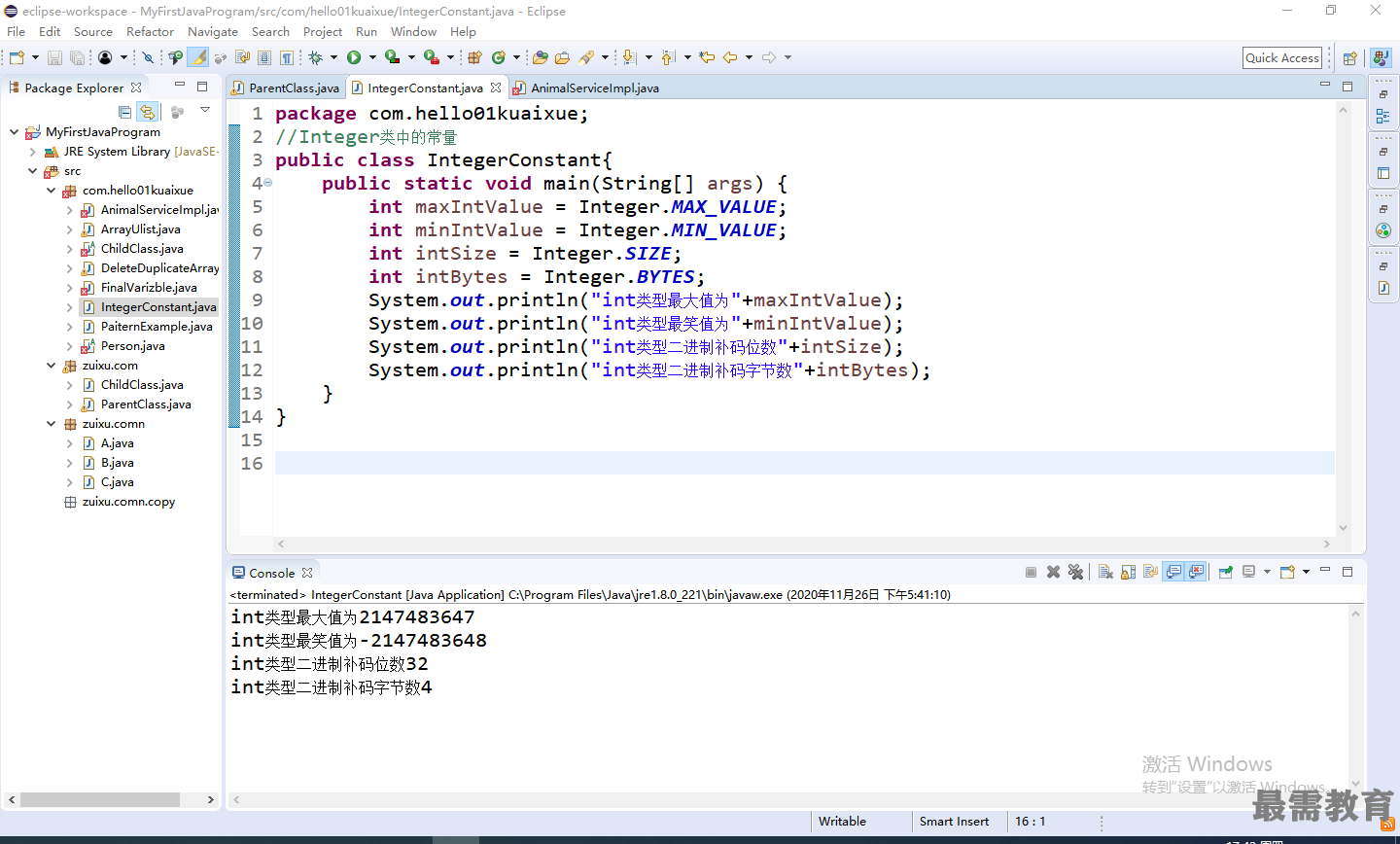1400x844 pixels.
Task: Launch Debug with the bug icon
Action: (x=316, y=57)
